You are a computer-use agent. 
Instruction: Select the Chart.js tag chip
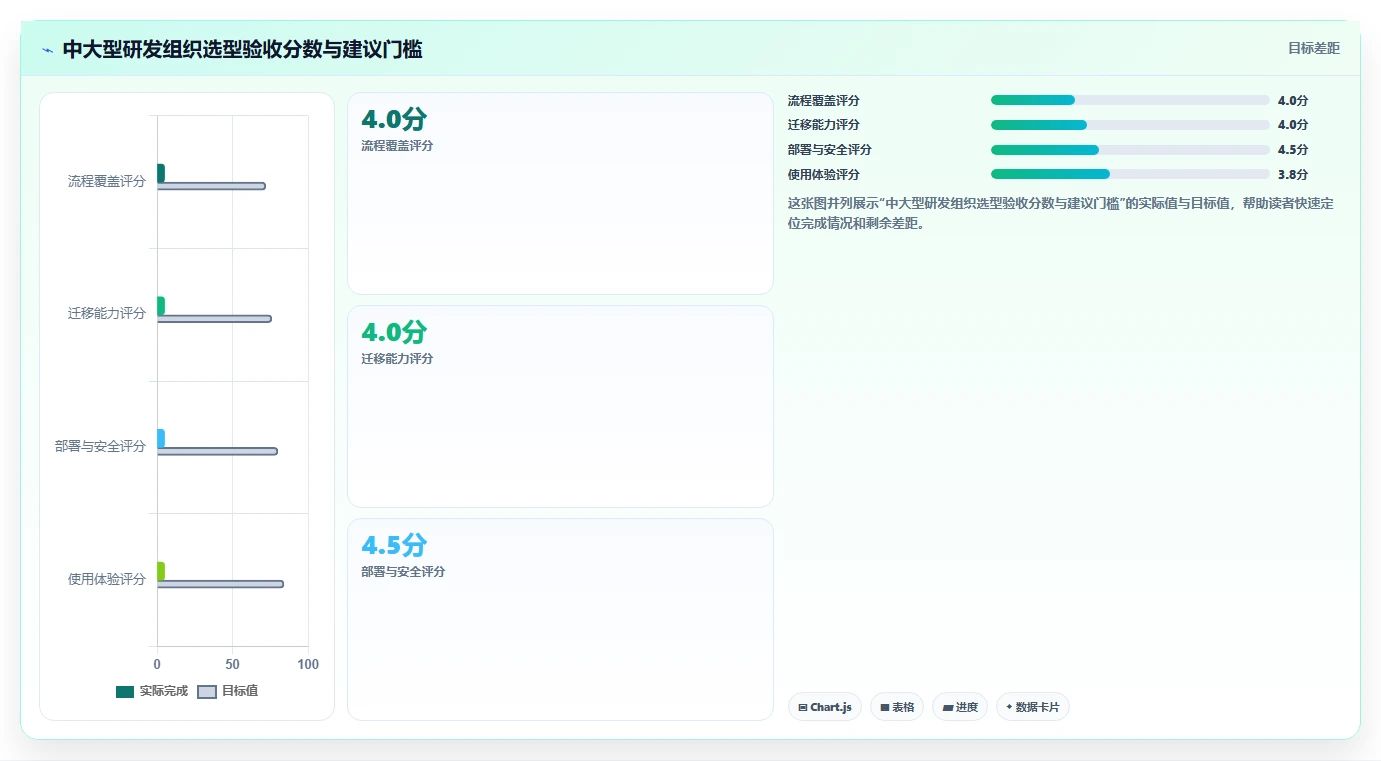click(825, 707)
